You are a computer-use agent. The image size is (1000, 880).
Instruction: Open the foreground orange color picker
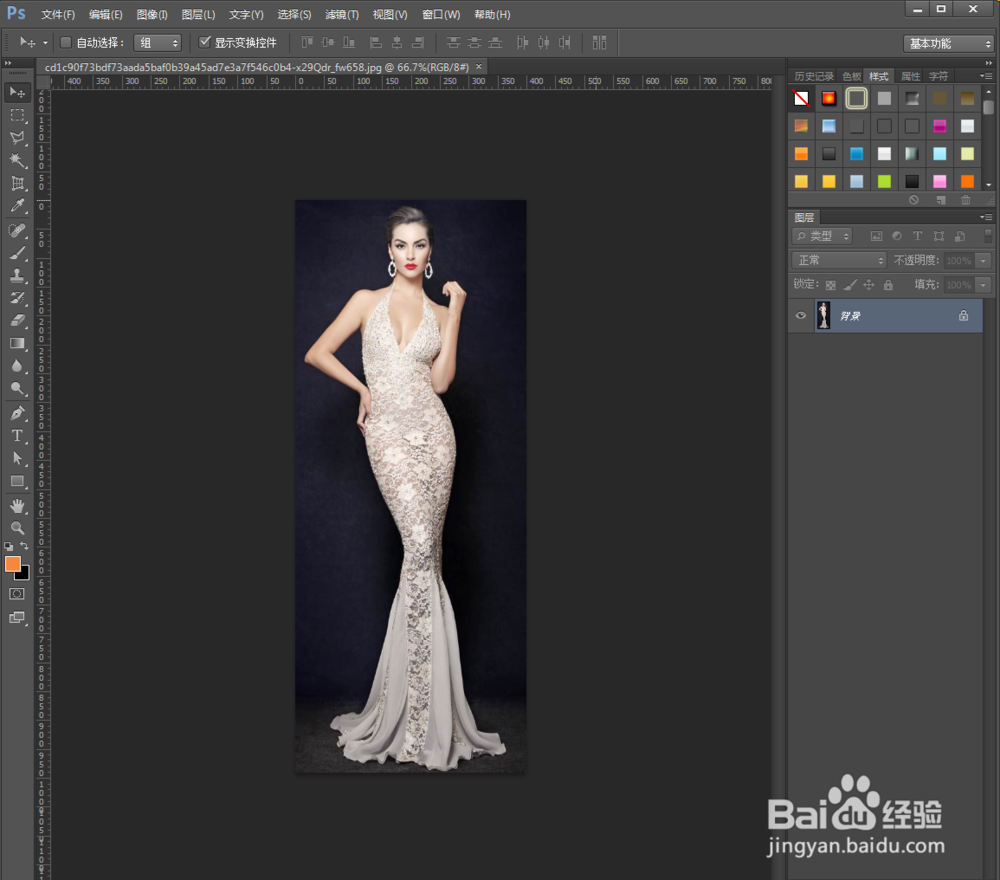click(x=13, y=564)
